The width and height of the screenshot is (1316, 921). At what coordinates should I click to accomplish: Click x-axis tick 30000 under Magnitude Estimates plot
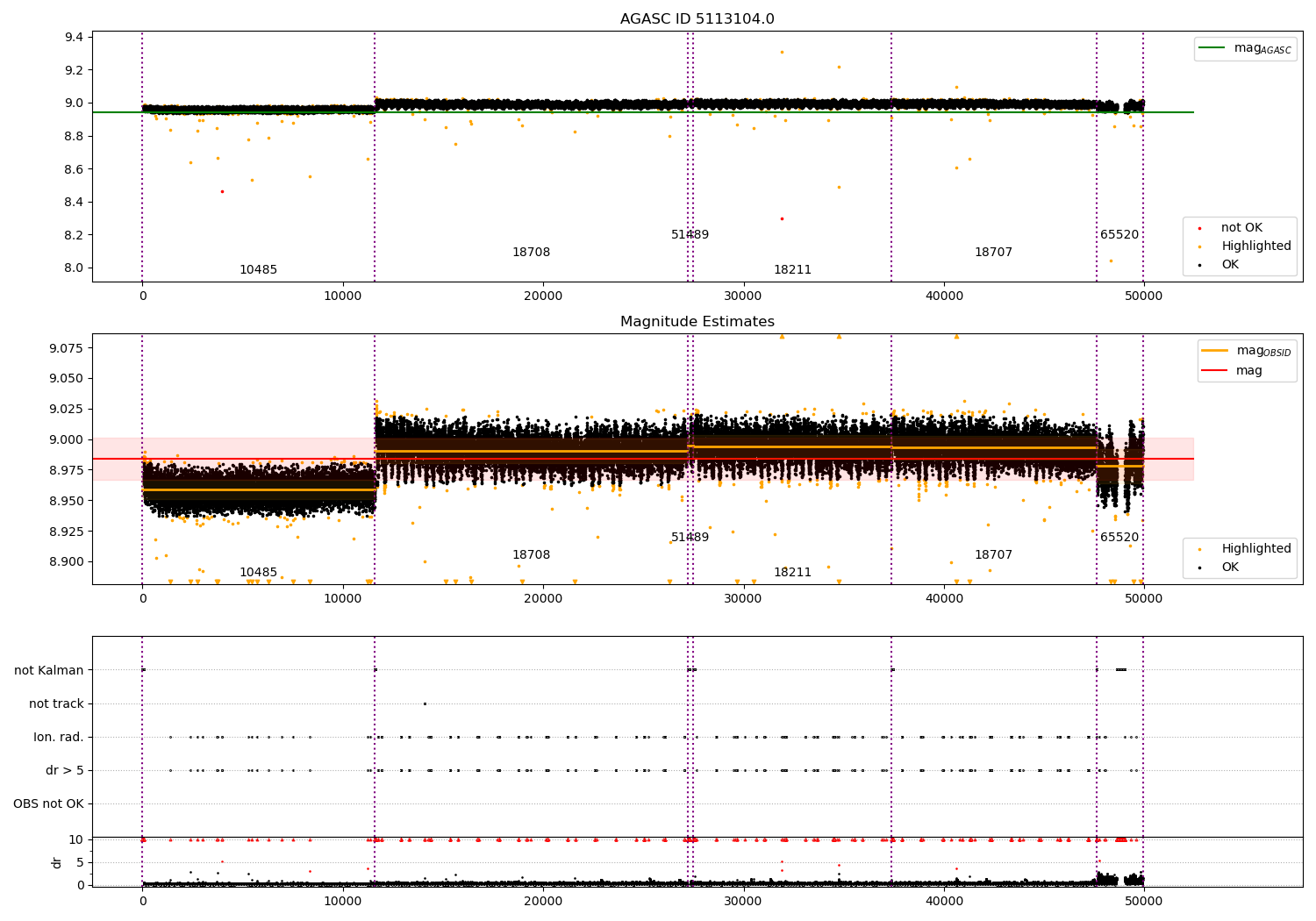(743, 599)
